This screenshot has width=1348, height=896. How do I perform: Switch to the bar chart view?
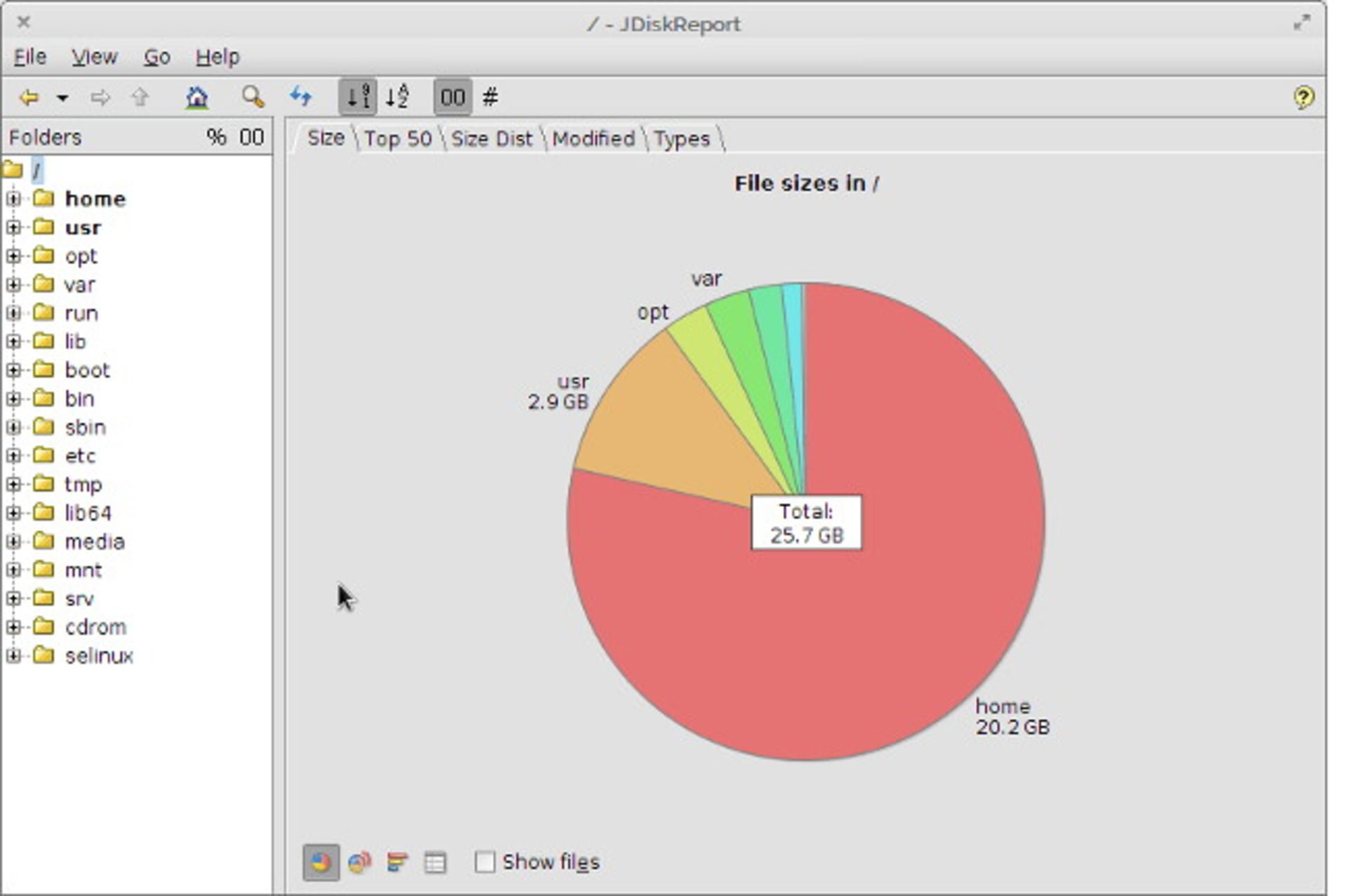tap(397, 862)
